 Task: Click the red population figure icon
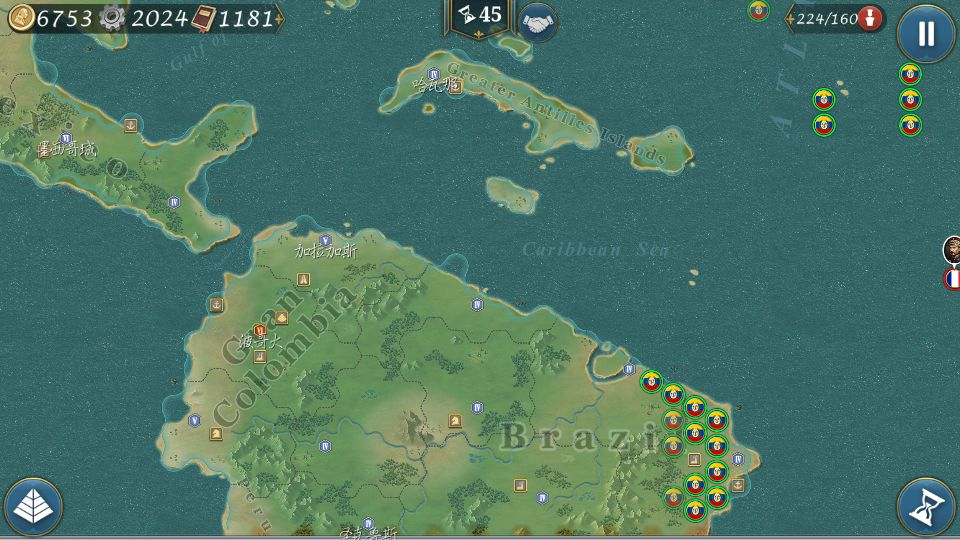coord(870,18)
